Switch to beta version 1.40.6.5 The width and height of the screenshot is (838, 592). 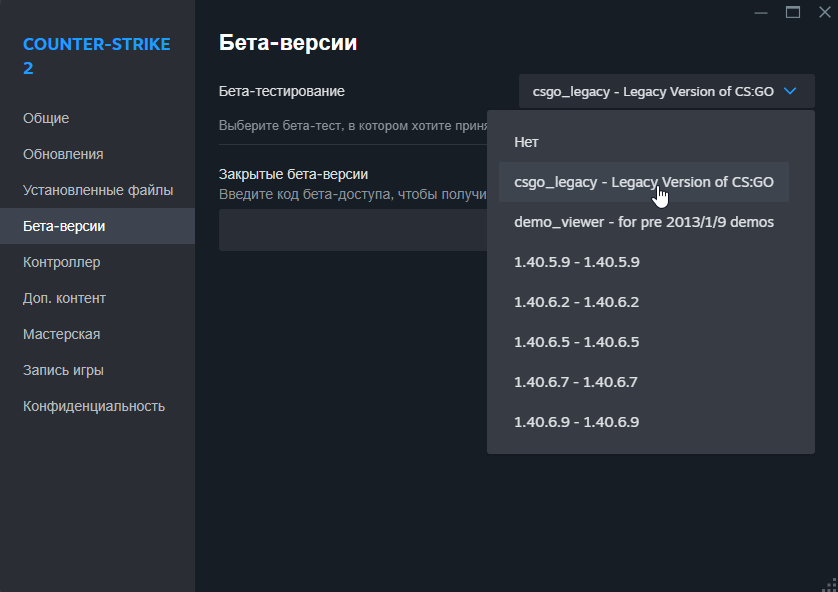pyautogui.click(x=576, y=342)
